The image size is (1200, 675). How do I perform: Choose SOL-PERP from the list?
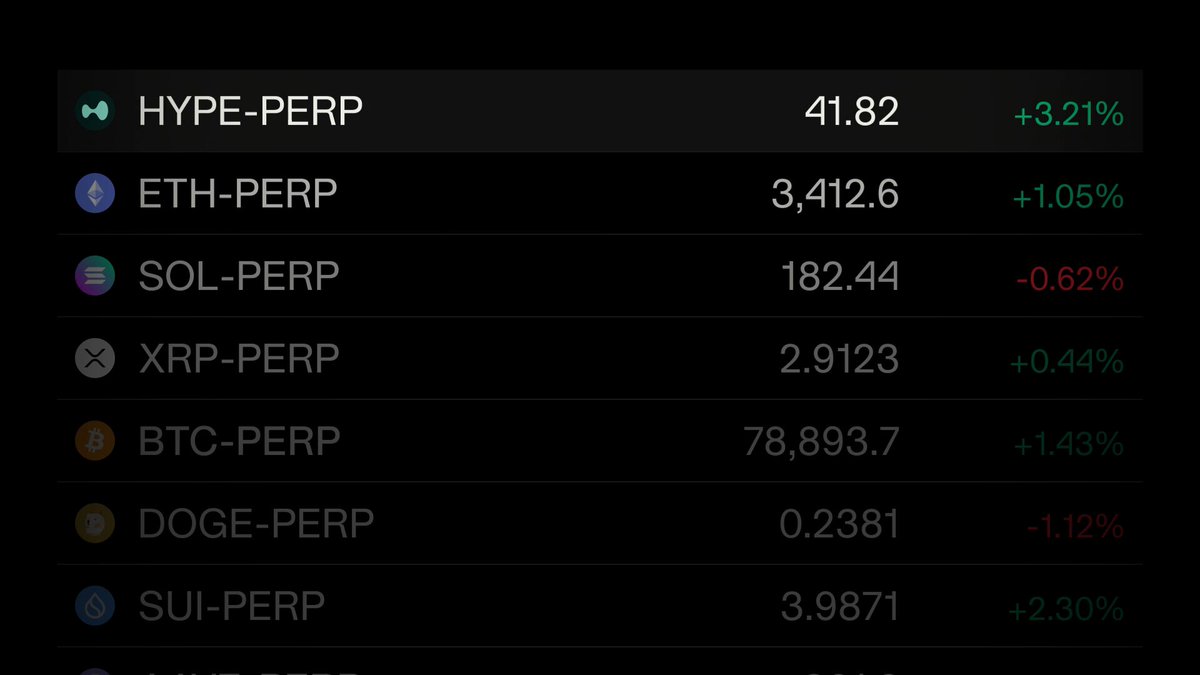600,276
